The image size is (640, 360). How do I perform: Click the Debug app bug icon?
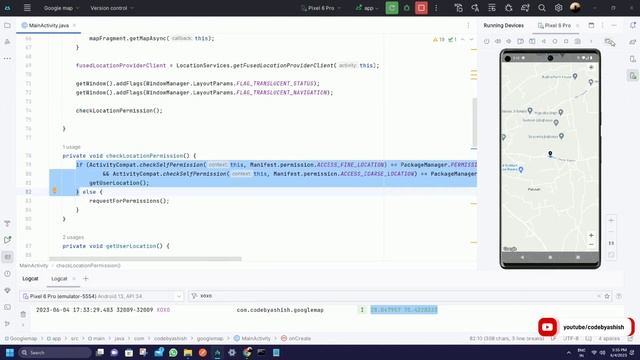click(x=407, y=8)
